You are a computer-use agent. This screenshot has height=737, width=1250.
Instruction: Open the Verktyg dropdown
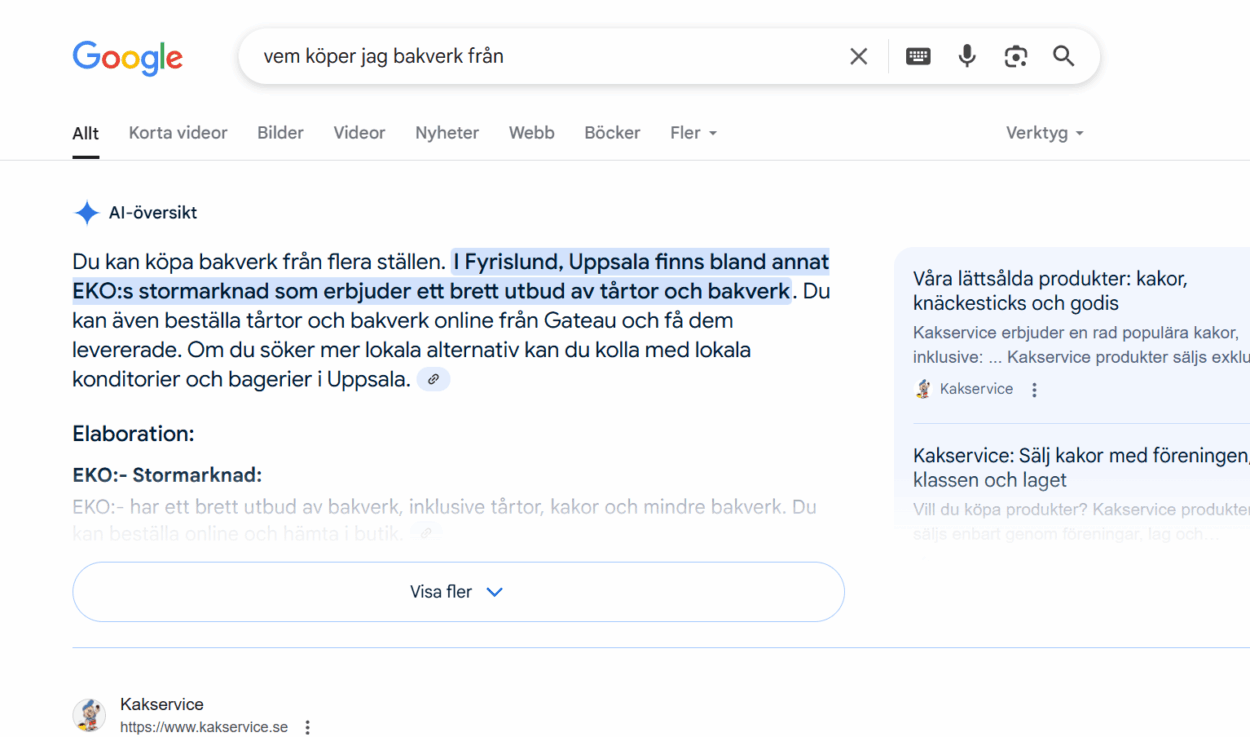pyautogui.click(x=1045, y=133)
